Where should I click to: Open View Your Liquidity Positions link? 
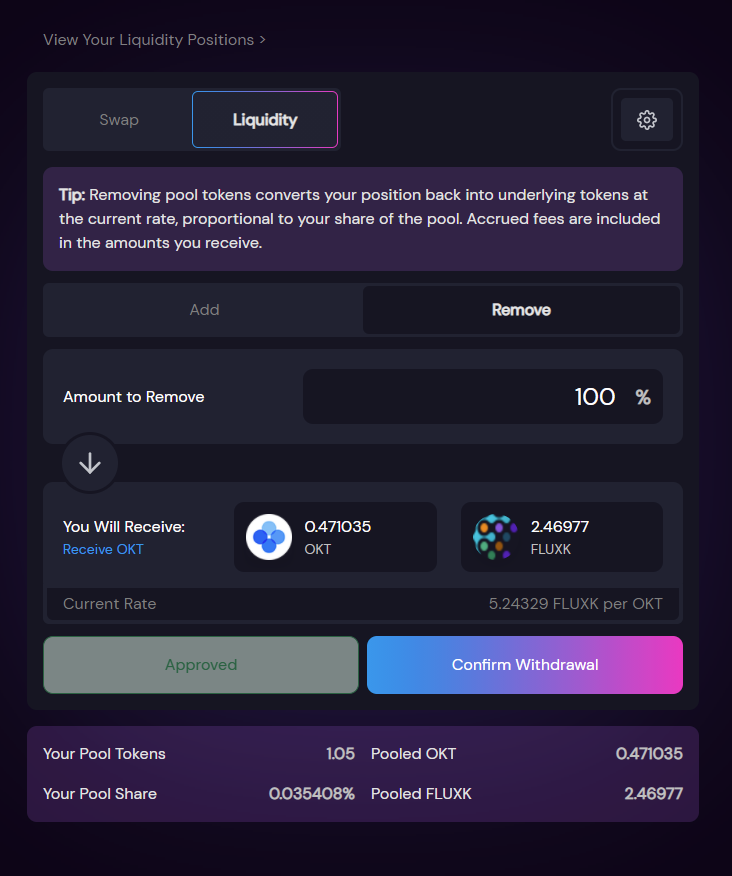click(x=154, y=40)
